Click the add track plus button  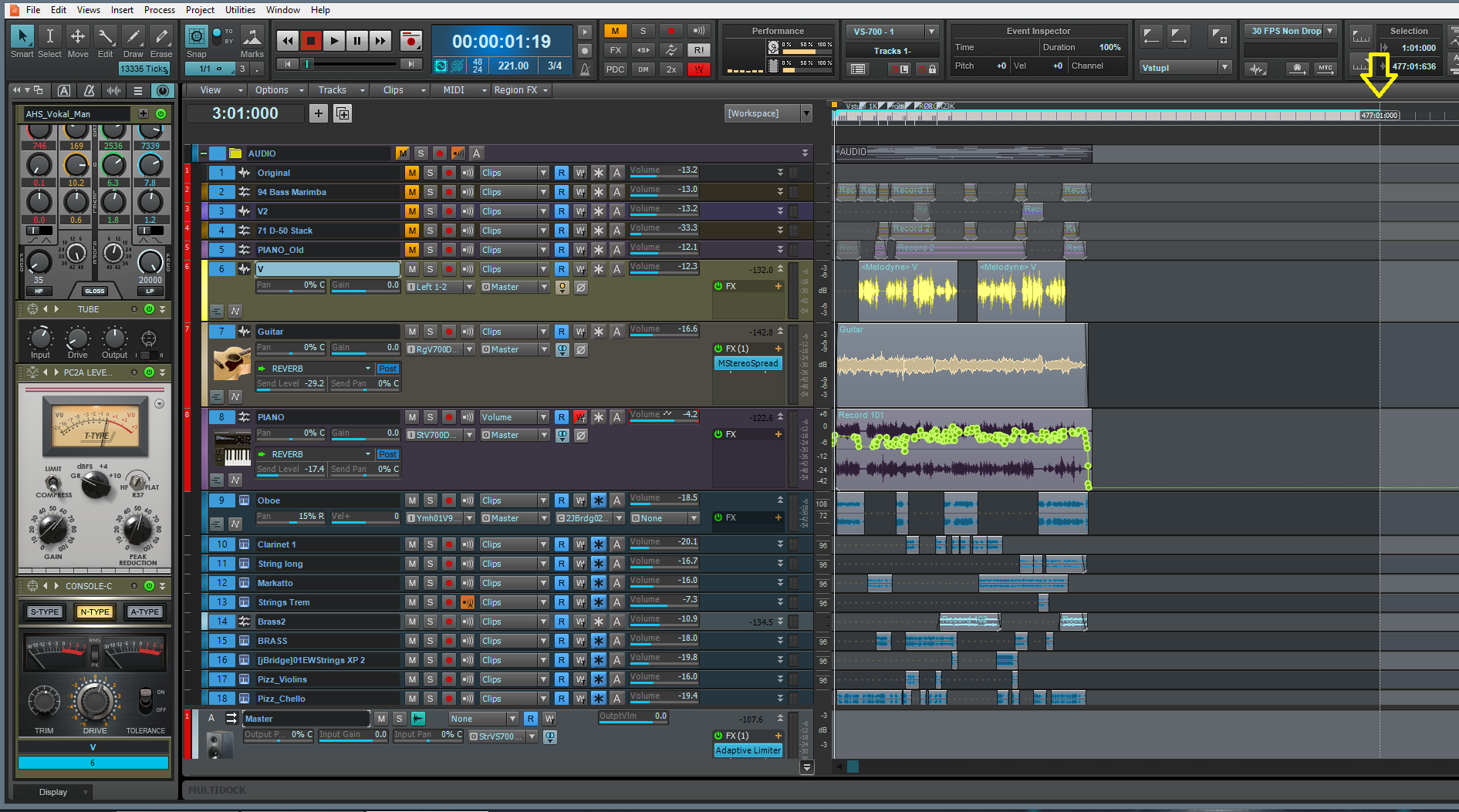click(318, 113)
